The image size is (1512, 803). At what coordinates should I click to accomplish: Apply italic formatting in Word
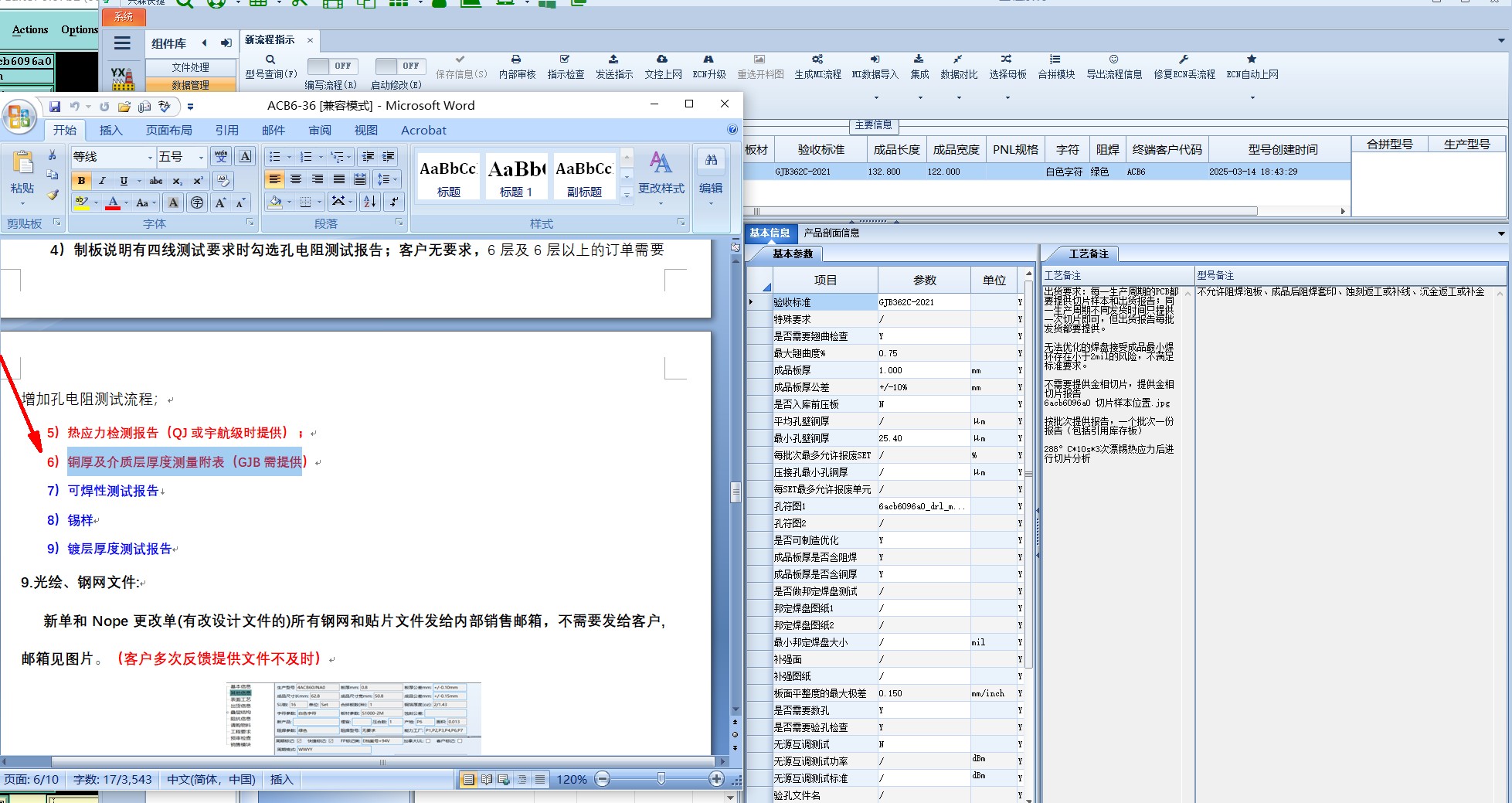coord(102,180)
